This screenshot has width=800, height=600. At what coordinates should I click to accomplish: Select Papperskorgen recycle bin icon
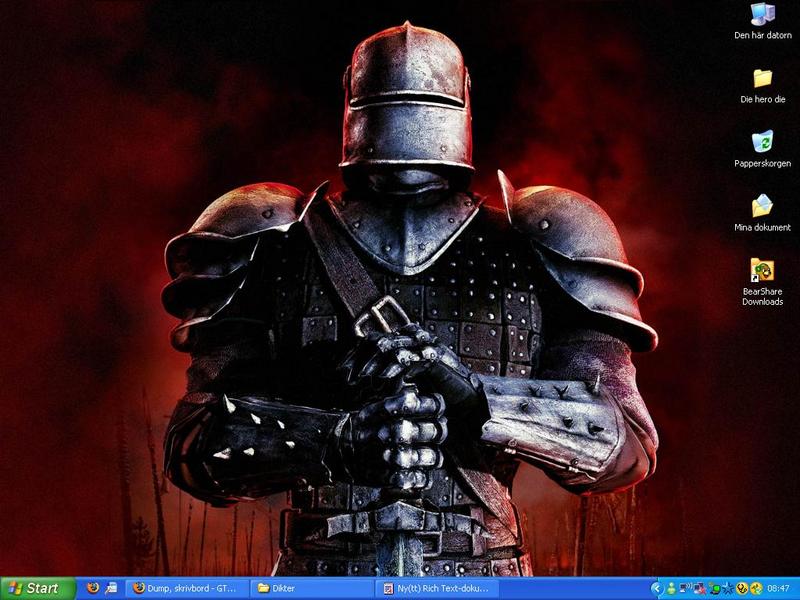762,142
